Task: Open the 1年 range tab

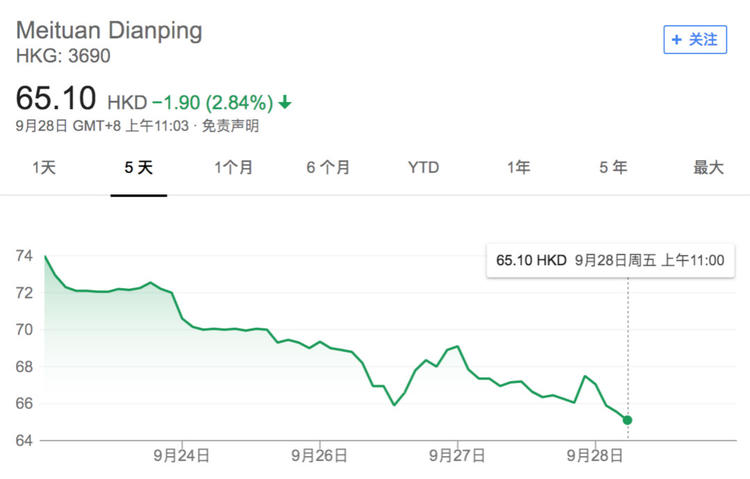Action: click(518, 167)
